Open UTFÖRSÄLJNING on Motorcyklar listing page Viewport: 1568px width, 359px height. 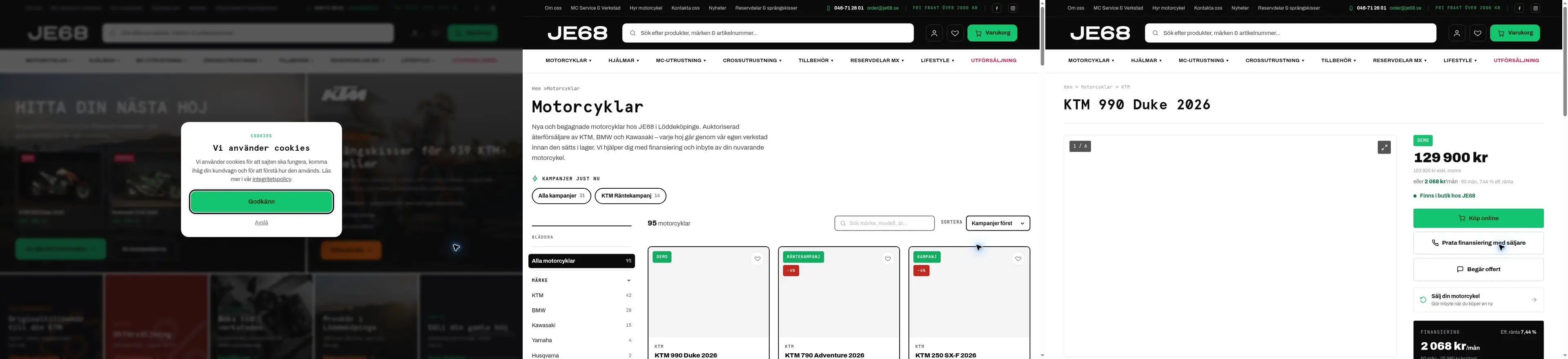pos(993,61)
